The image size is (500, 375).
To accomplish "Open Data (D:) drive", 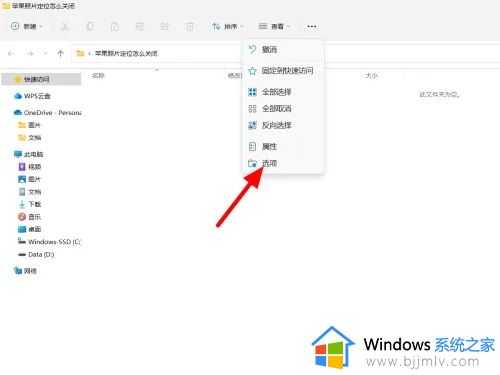I will click(x=36, y=254).
